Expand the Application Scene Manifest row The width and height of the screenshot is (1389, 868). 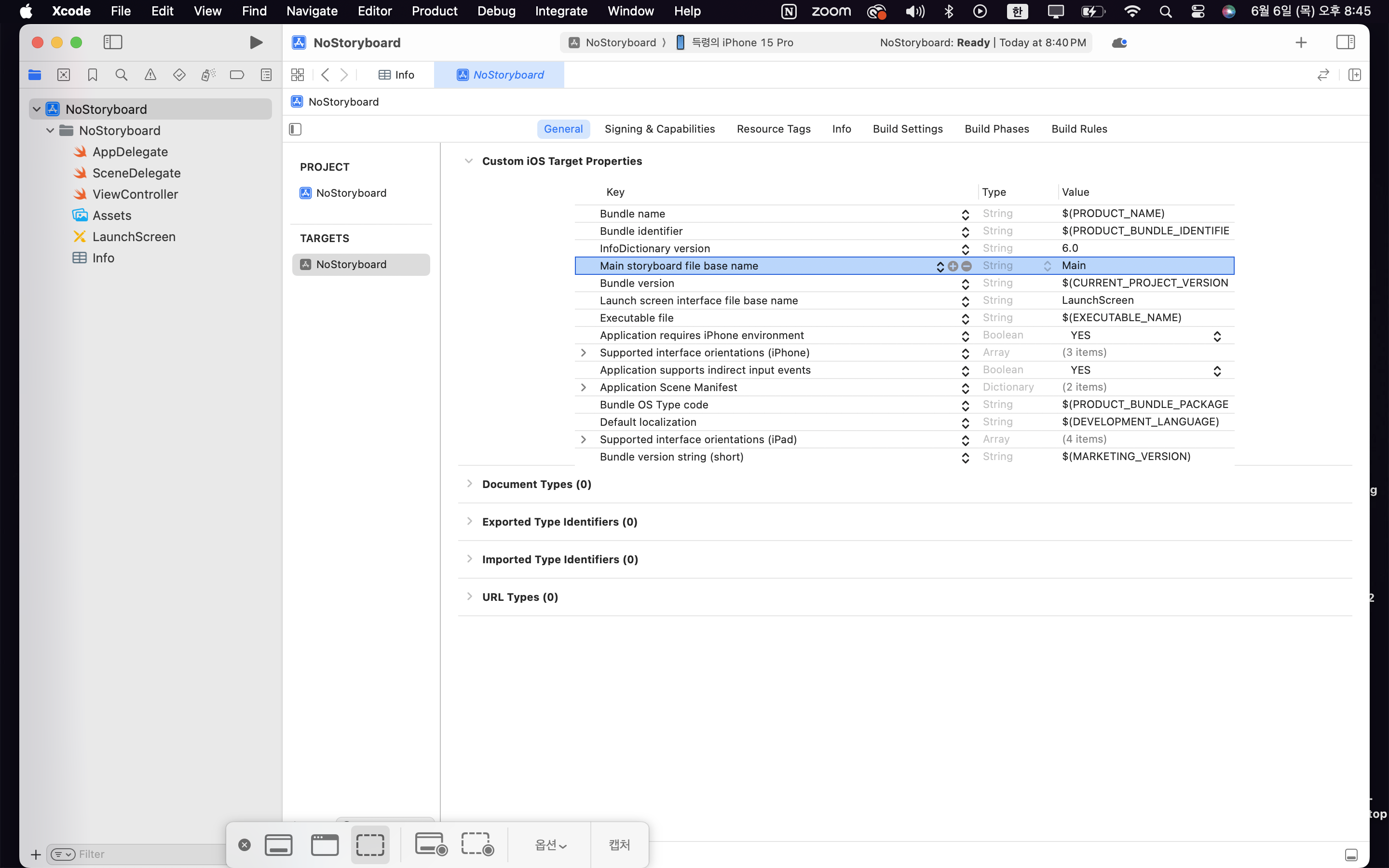(x=583, y=388)
